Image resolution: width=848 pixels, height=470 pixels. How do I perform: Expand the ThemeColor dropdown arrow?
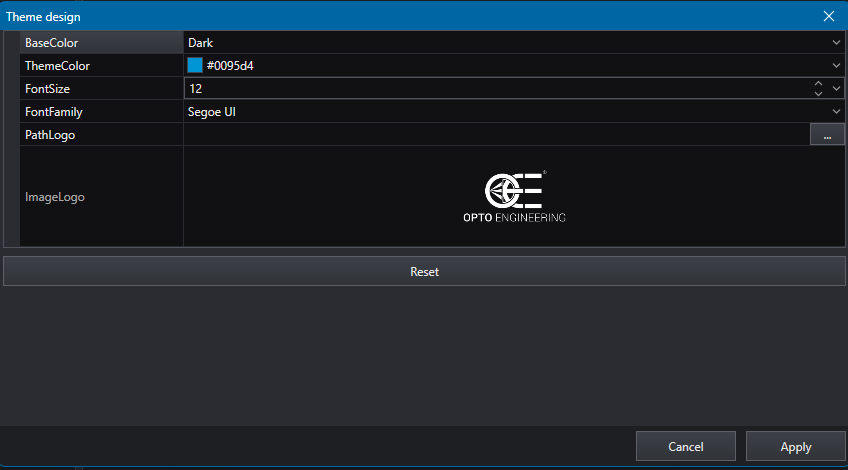tap(836, 65)
